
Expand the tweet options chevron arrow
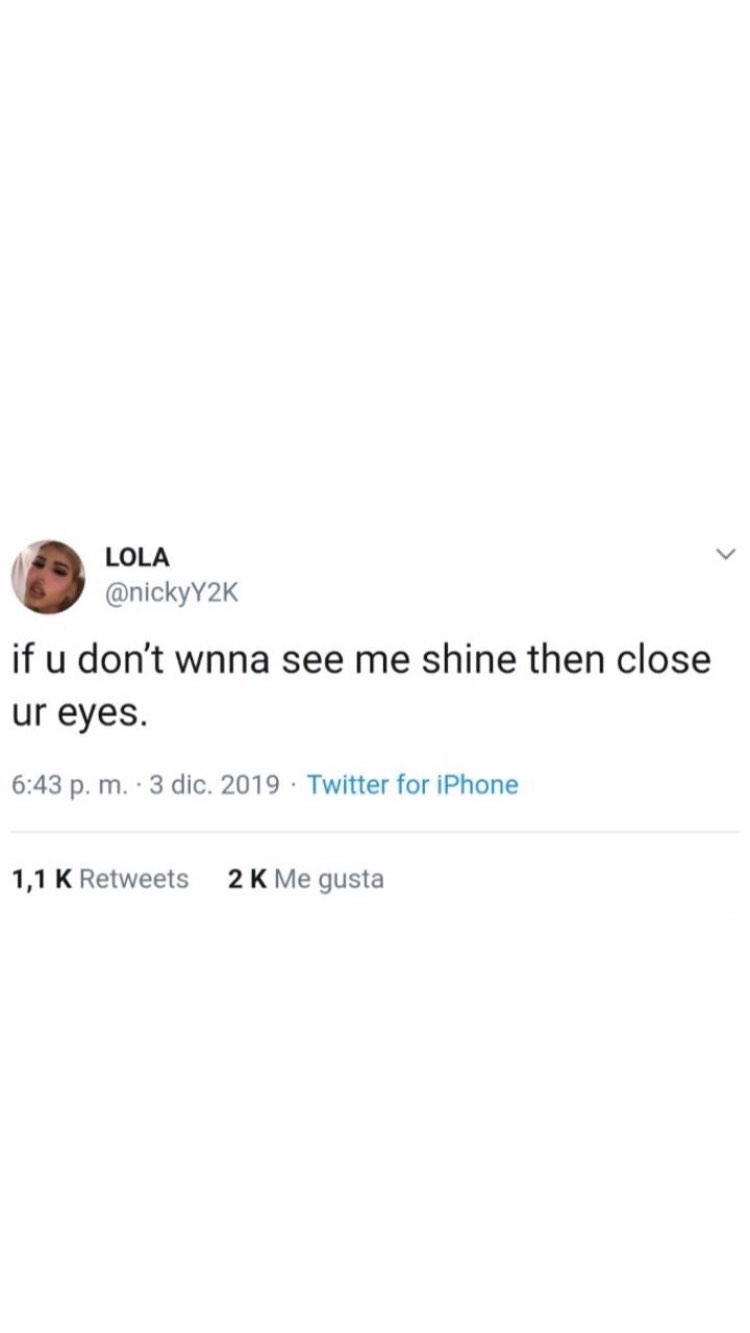click(727, 553)
